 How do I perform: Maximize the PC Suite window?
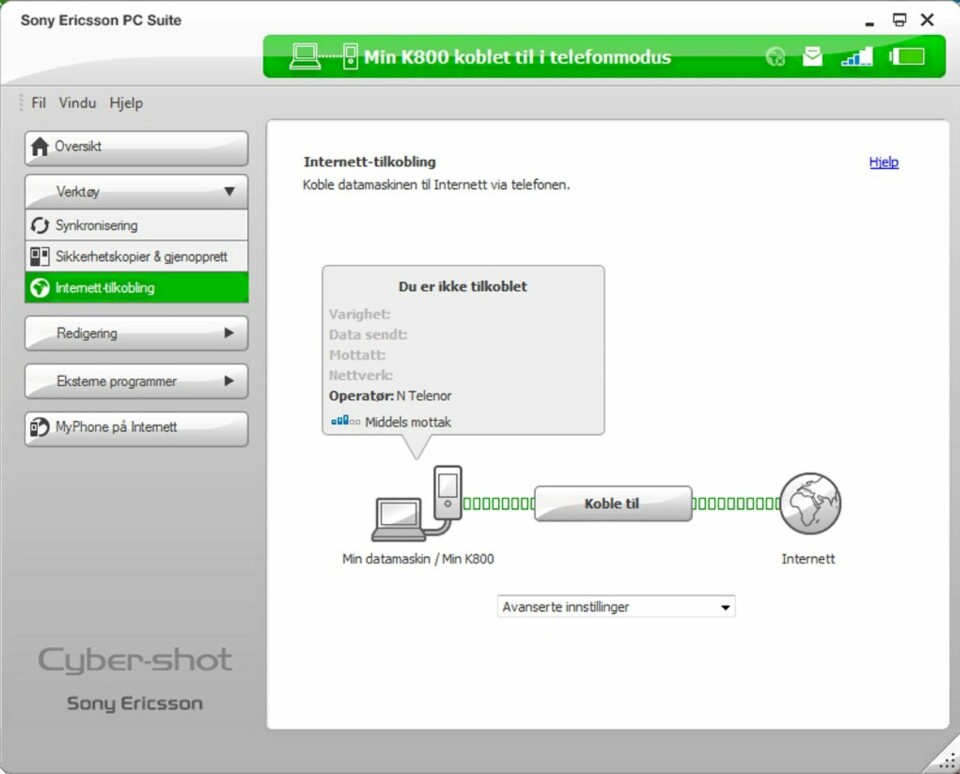click(899, 20)
